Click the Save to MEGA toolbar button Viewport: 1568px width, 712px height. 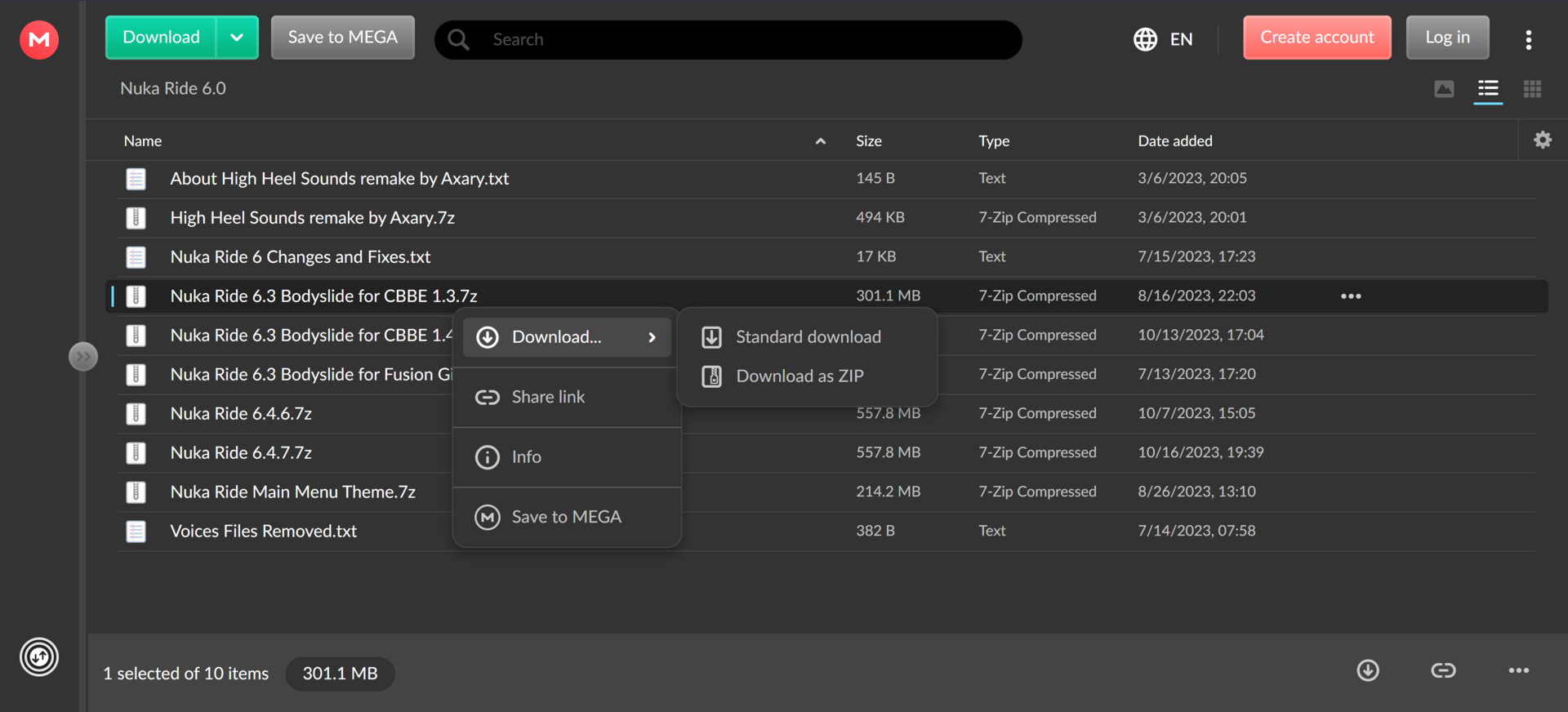(x=343, y=38)
